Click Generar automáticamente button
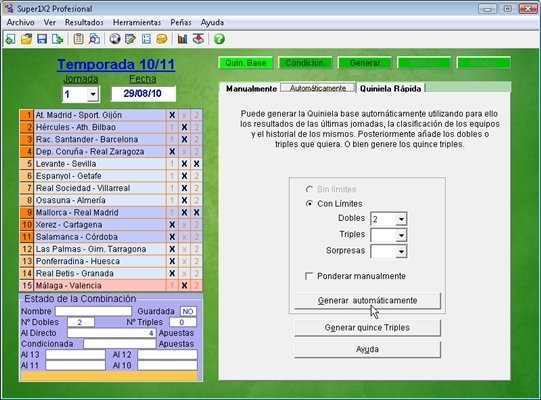 pyautogui.click(x=367, y=301)
